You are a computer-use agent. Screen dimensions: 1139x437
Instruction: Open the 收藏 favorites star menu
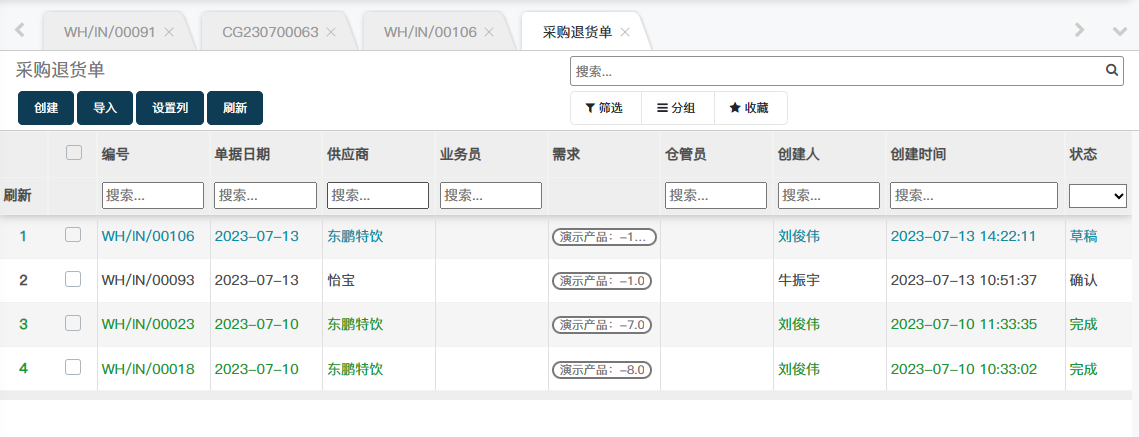point(749,108)
